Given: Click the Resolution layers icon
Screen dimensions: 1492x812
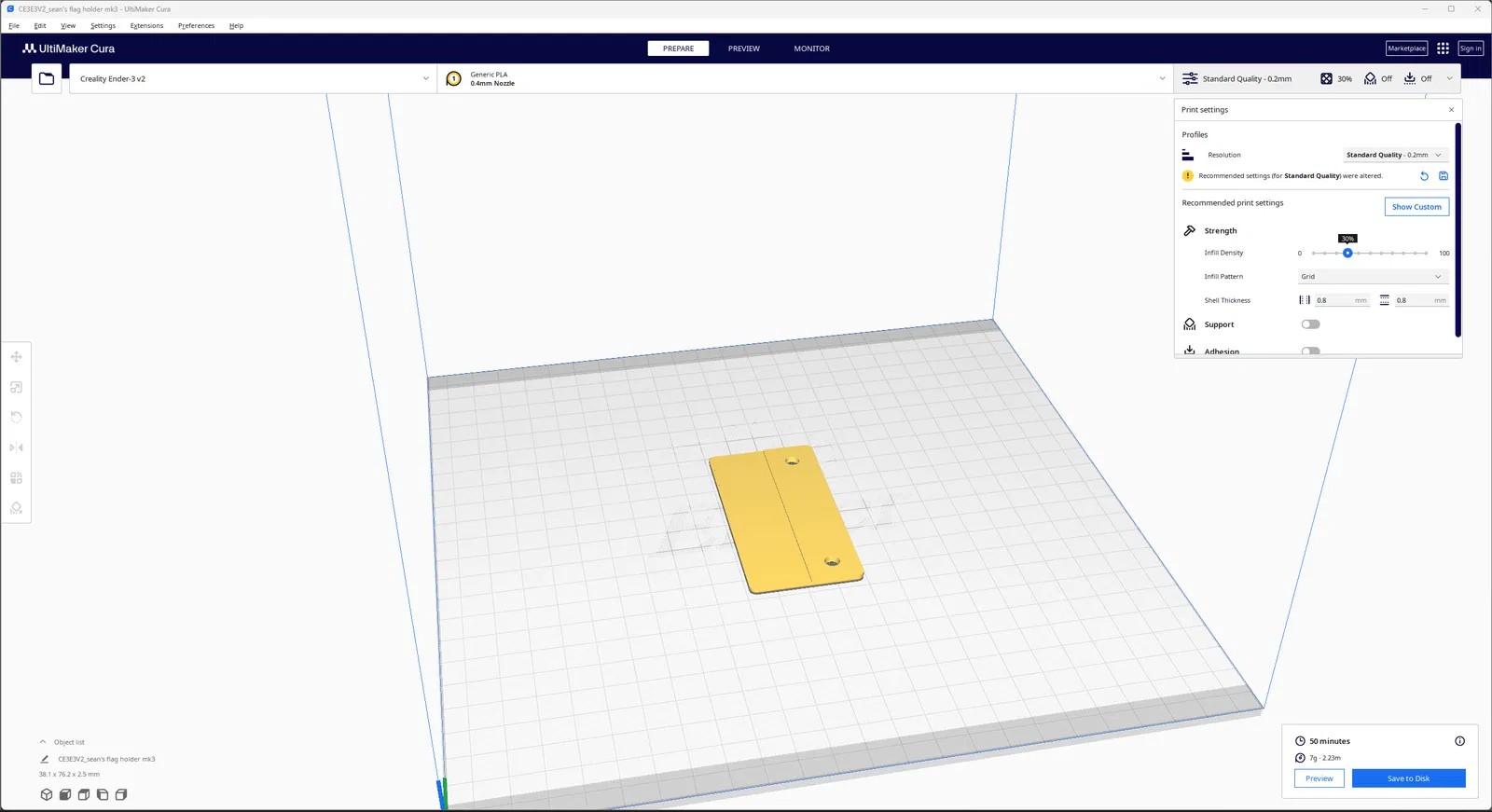Looking at the screenshot, I should click(x=1188, y=155).
